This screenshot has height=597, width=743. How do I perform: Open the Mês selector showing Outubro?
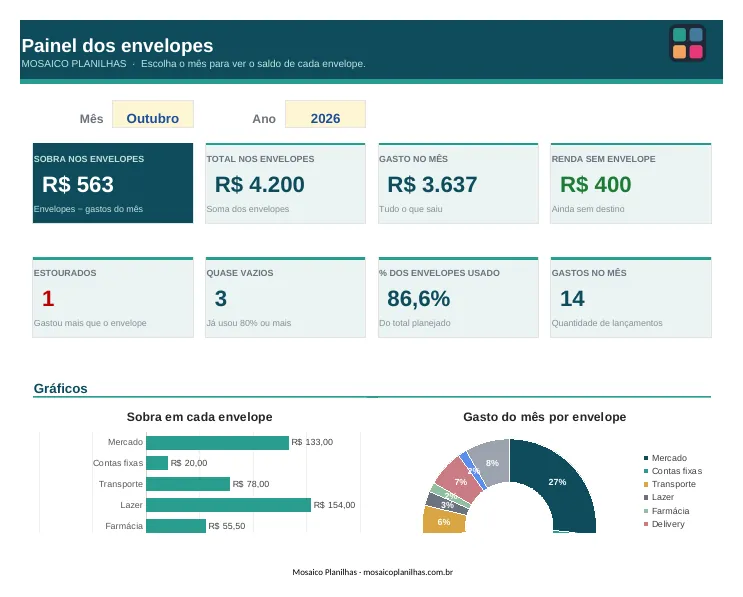point(153,114)
